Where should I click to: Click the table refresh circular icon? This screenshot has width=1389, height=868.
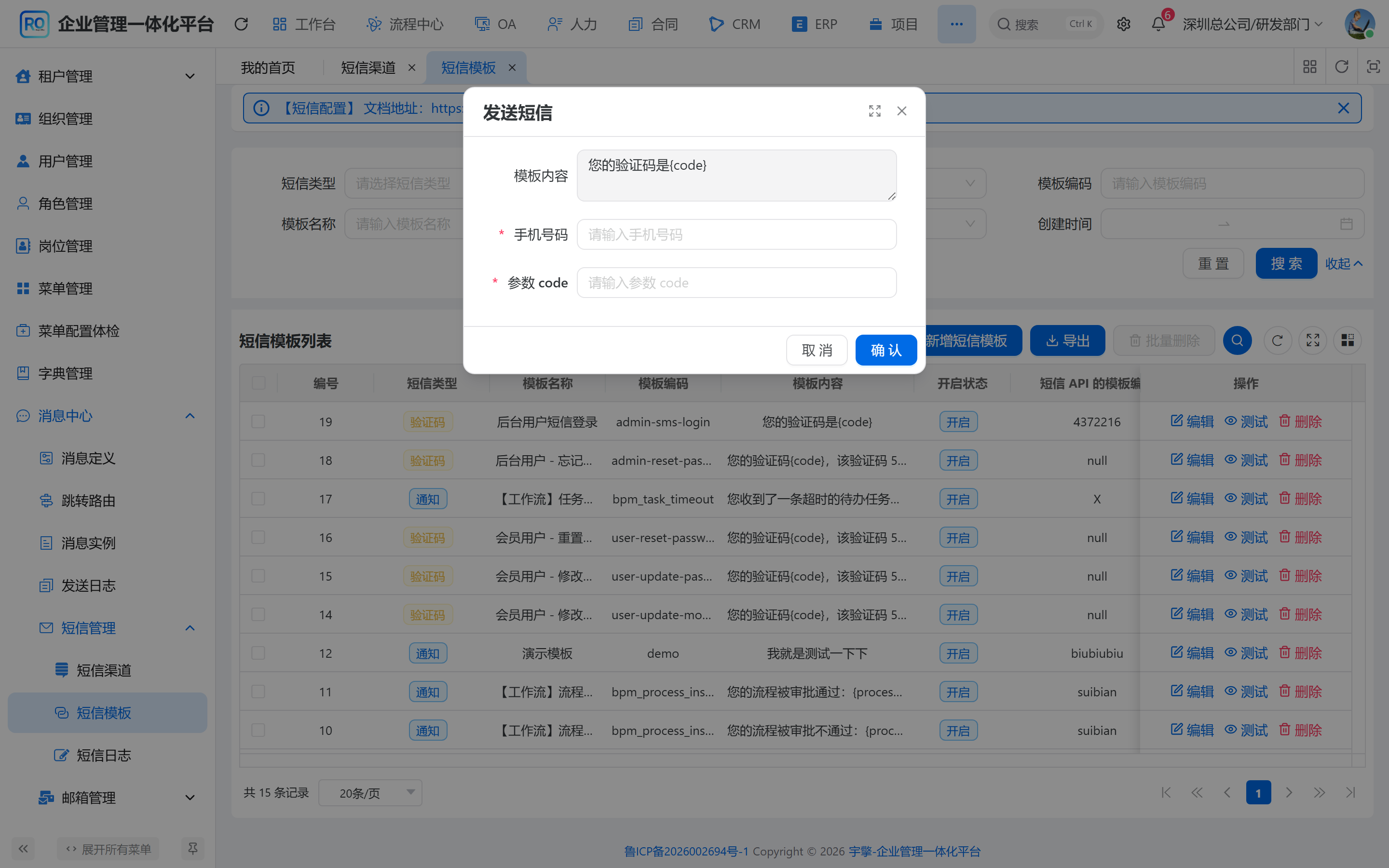pyautogui.click(x=1277, y=340)
